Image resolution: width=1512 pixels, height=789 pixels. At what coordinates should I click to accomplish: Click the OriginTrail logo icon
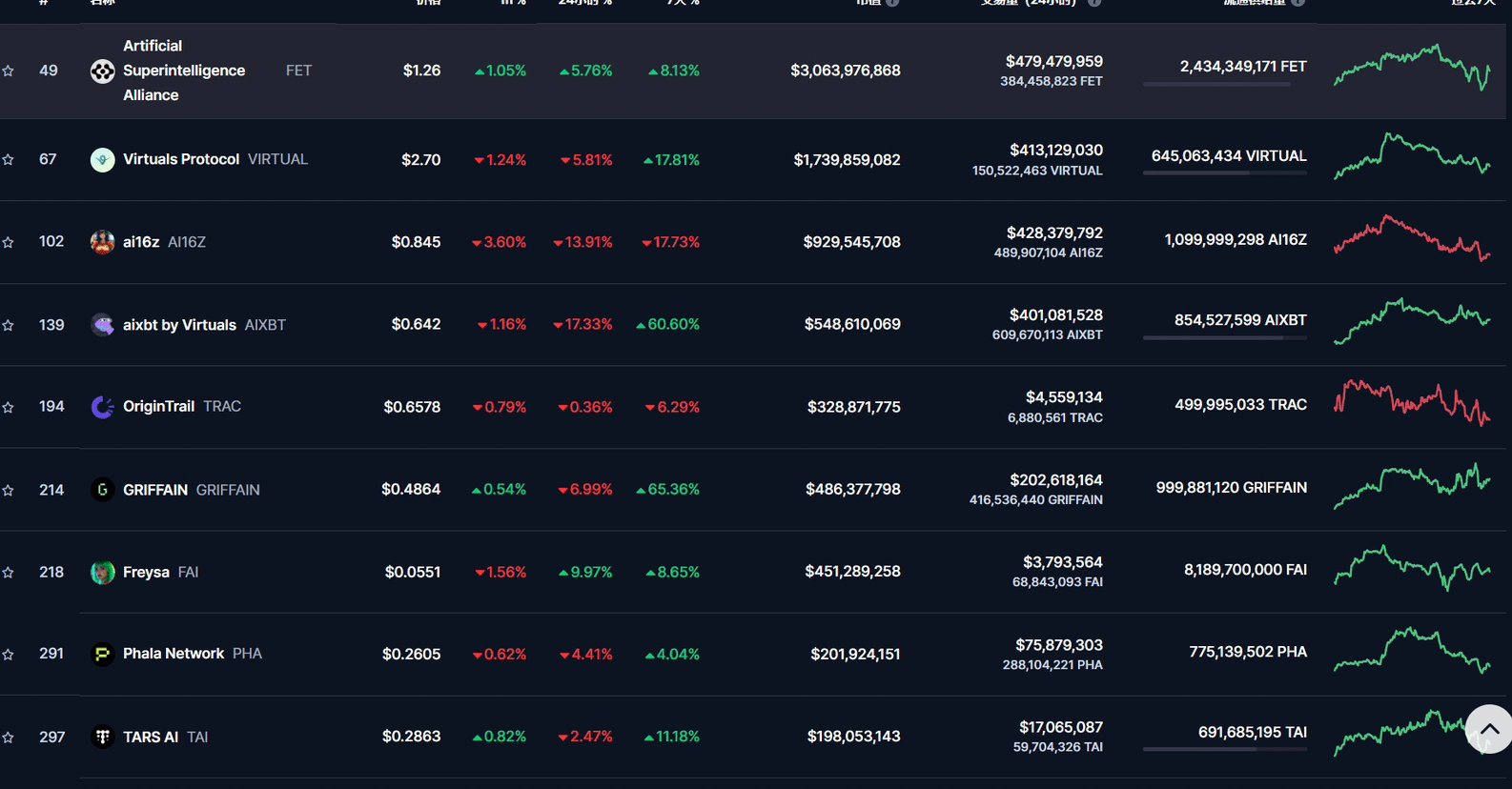tap(102, 407)
